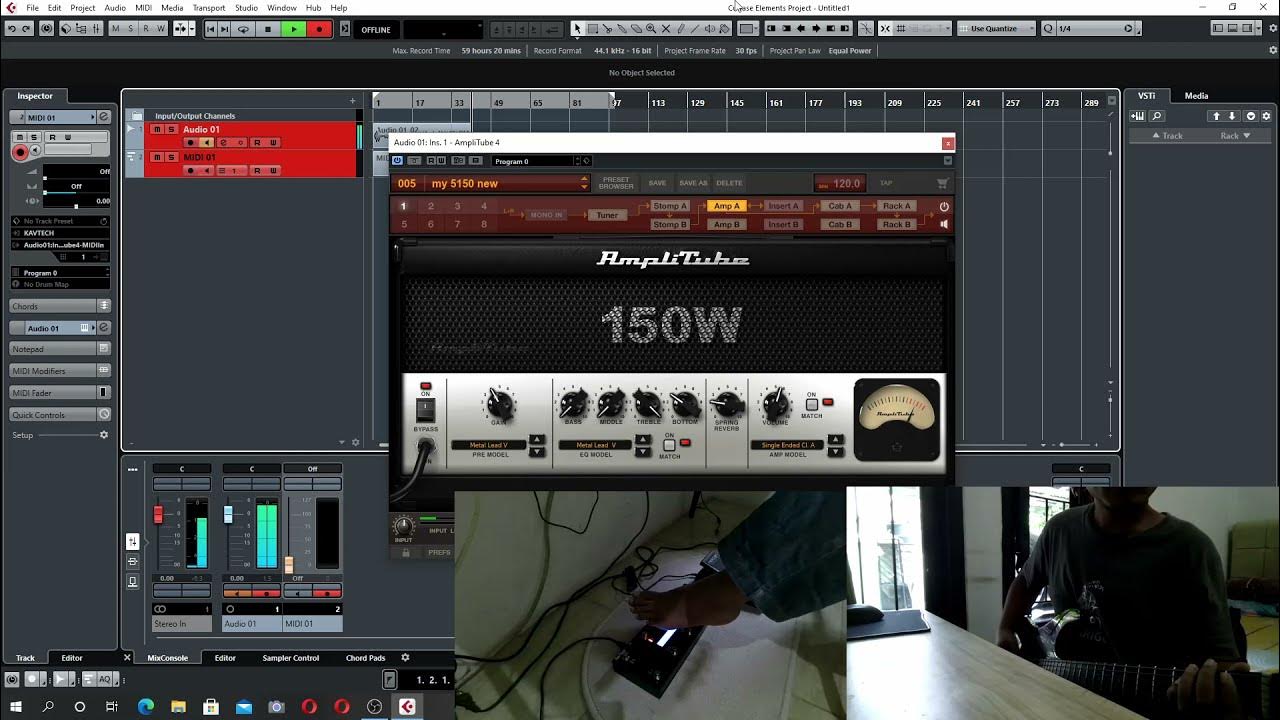This screenshot has height=720, width=1280.
Task: Open the Inspector Setup gear
Action: click(x=103, y=435)
